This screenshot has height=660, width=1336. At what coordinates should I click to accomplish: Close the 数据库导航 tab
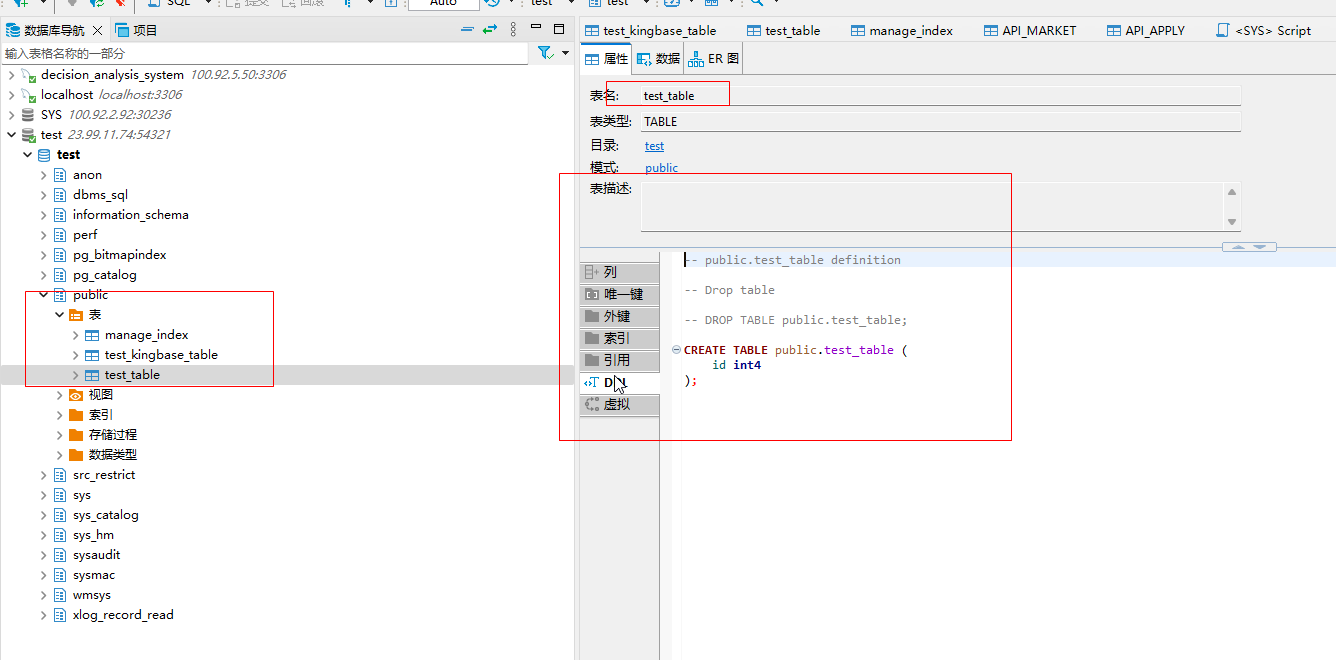click(x=98, y=30)
